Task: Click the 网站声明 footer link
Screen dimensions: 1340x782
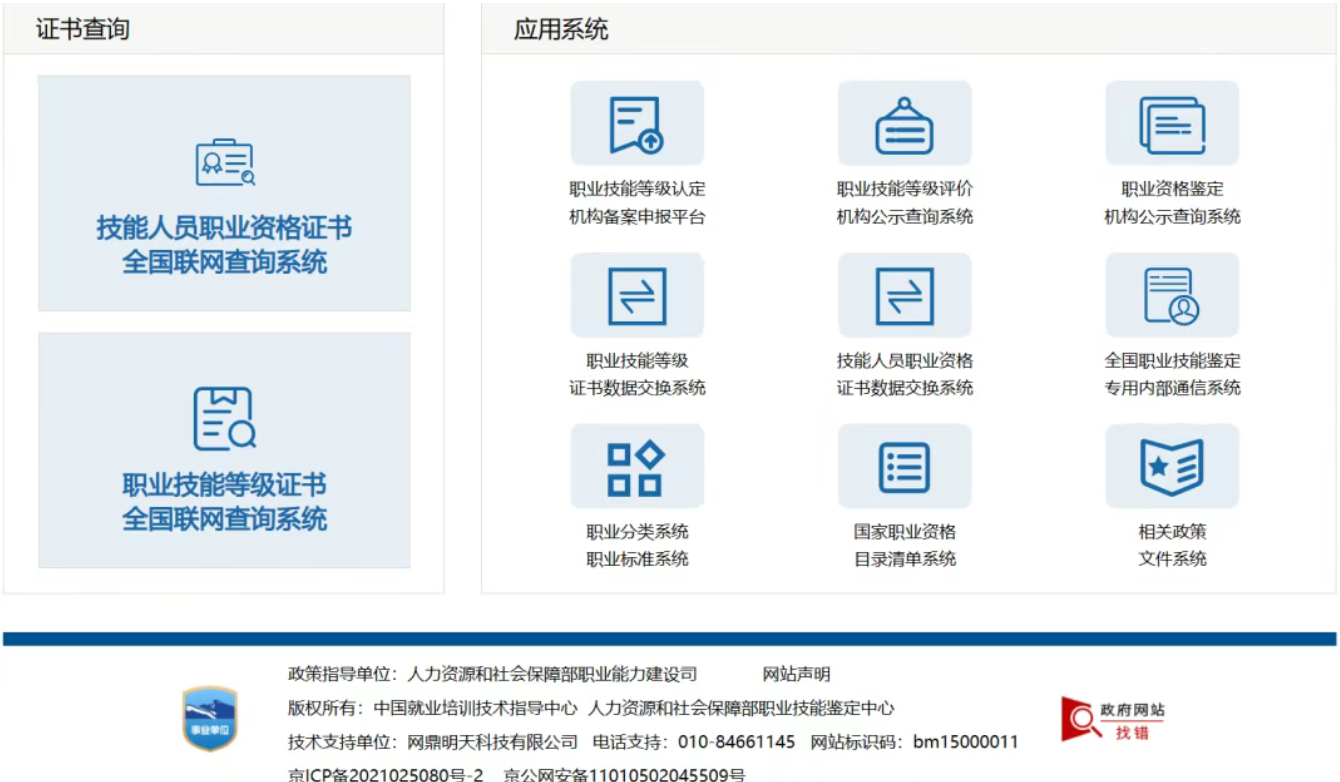Action: point(796,674)
